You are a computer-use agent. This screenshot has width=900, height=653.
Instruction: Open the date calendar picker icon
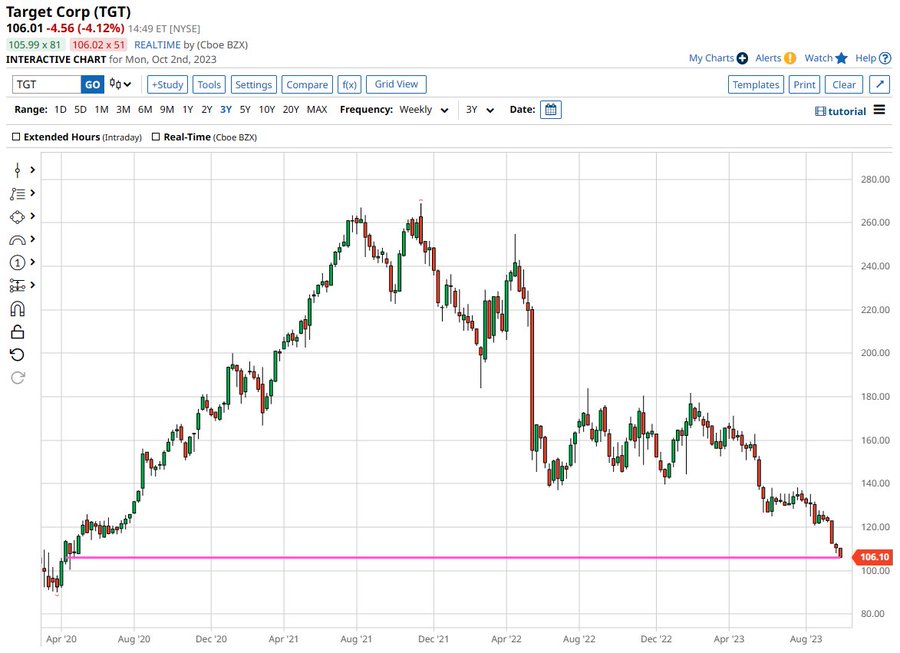pyautogui.click(x=550, y=110)
